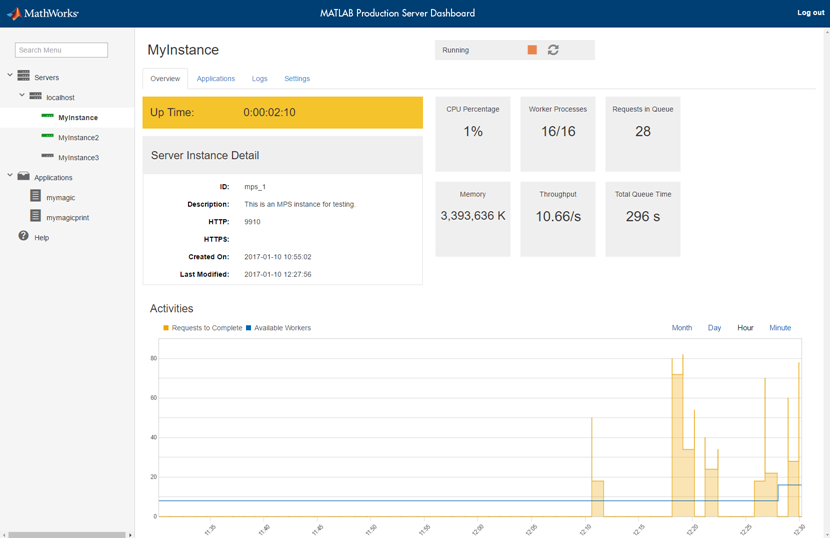Click the Throughput 10.66/s tile

(x=557, y=219)
